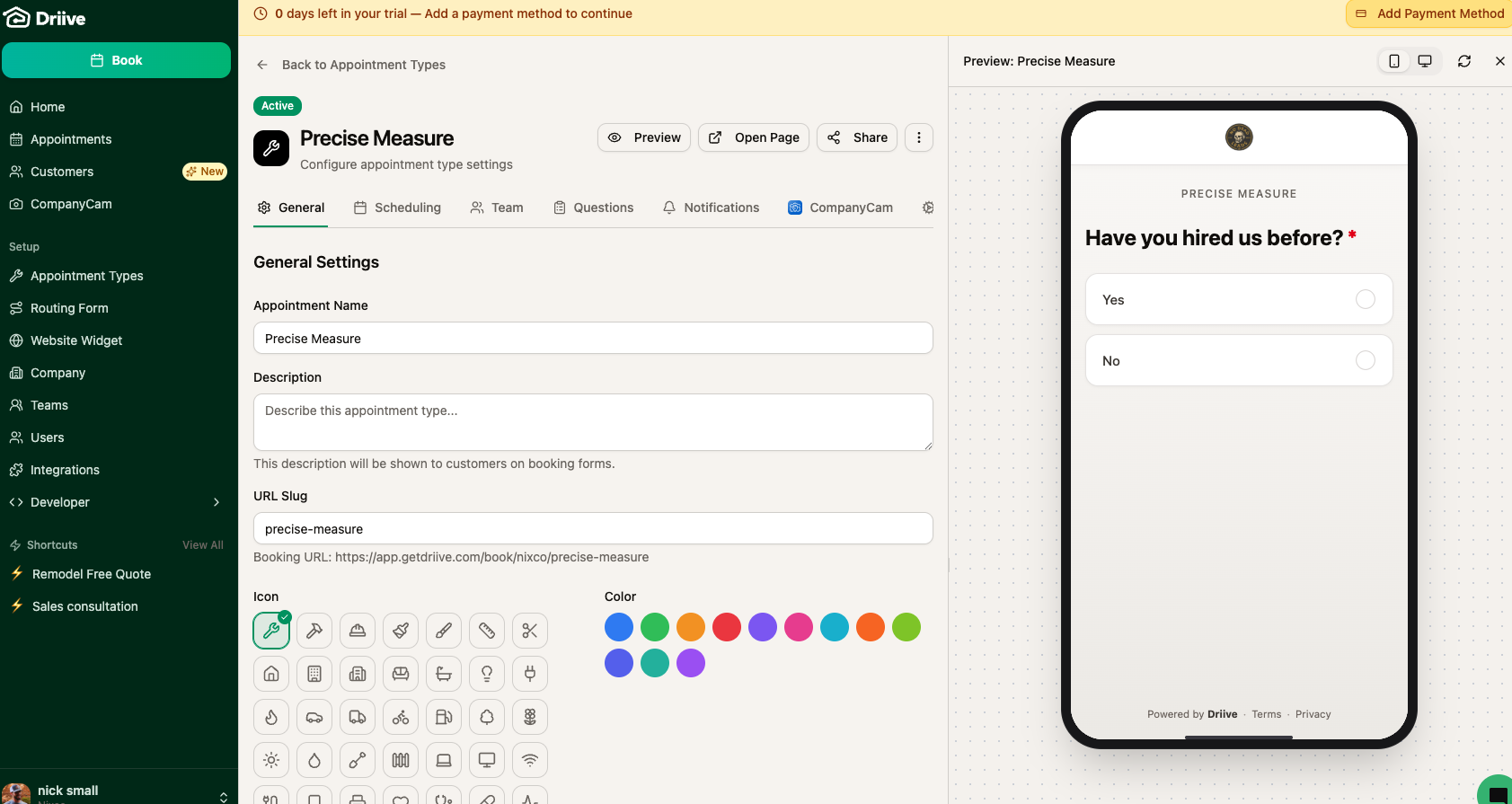Open View All shortcuts

[203, 545]
